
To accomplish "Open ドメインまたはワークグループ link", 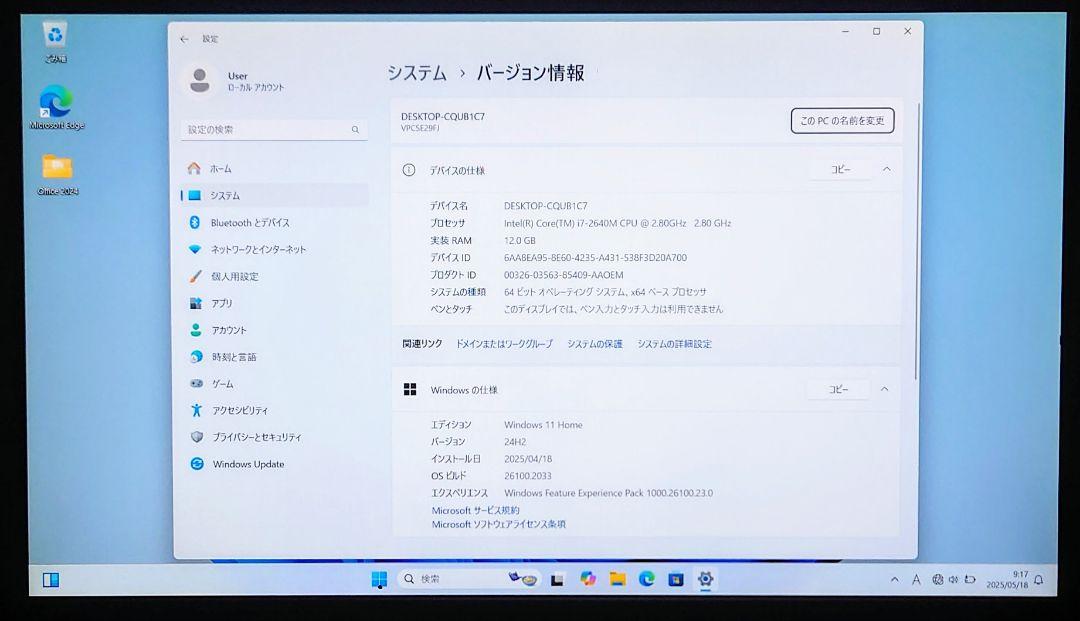I will tap(504, 344).
